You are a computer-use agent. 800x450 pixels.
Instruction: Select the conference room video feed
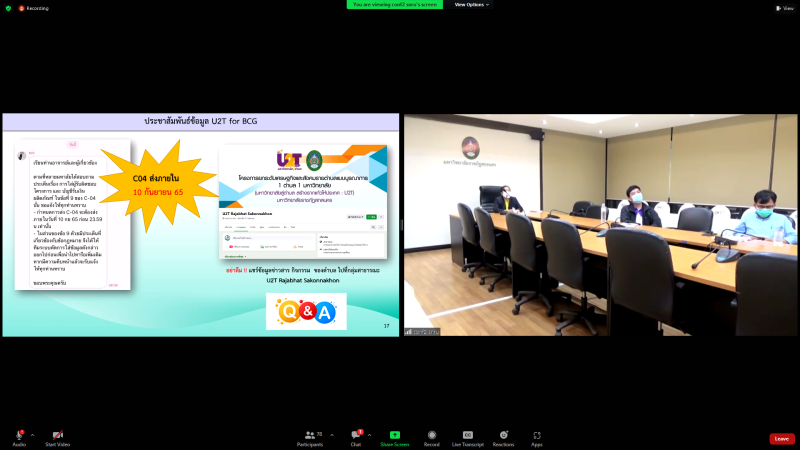(600, 225)
